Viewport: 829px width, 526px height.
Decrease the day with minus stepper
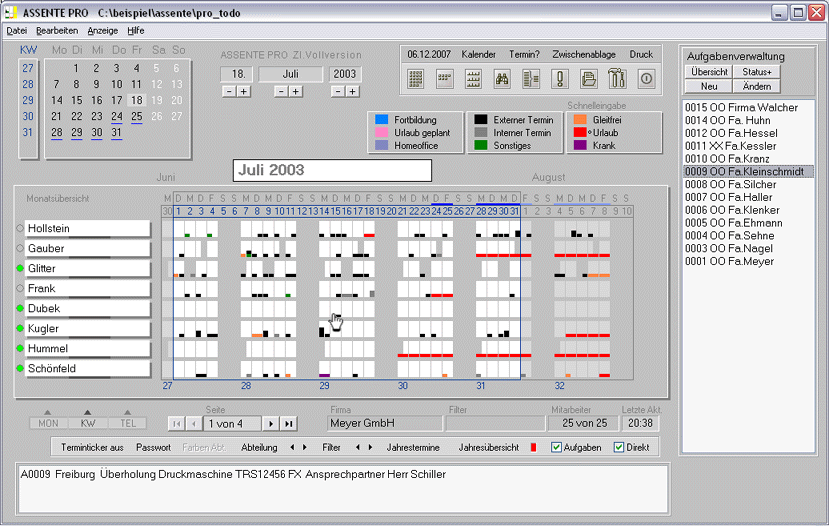[229, 91]
